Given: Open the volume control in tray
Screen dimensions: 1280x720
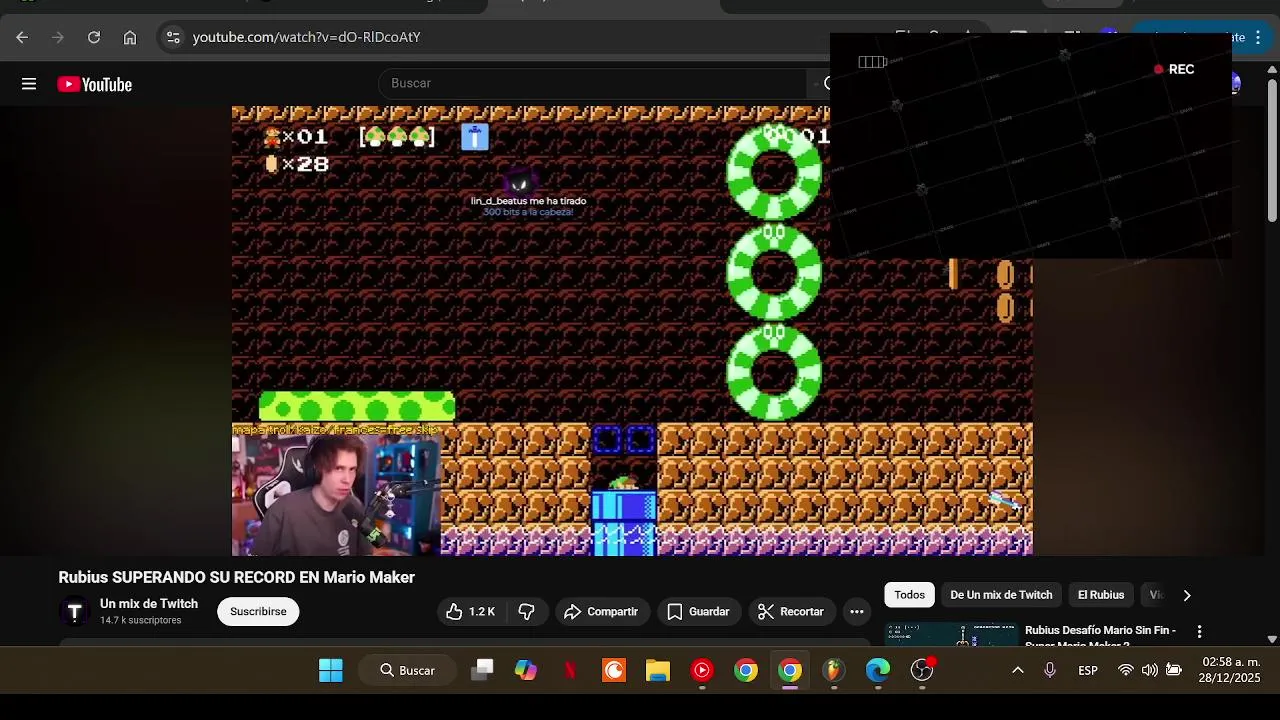Looking at the screenshot, I should 1150,670.
